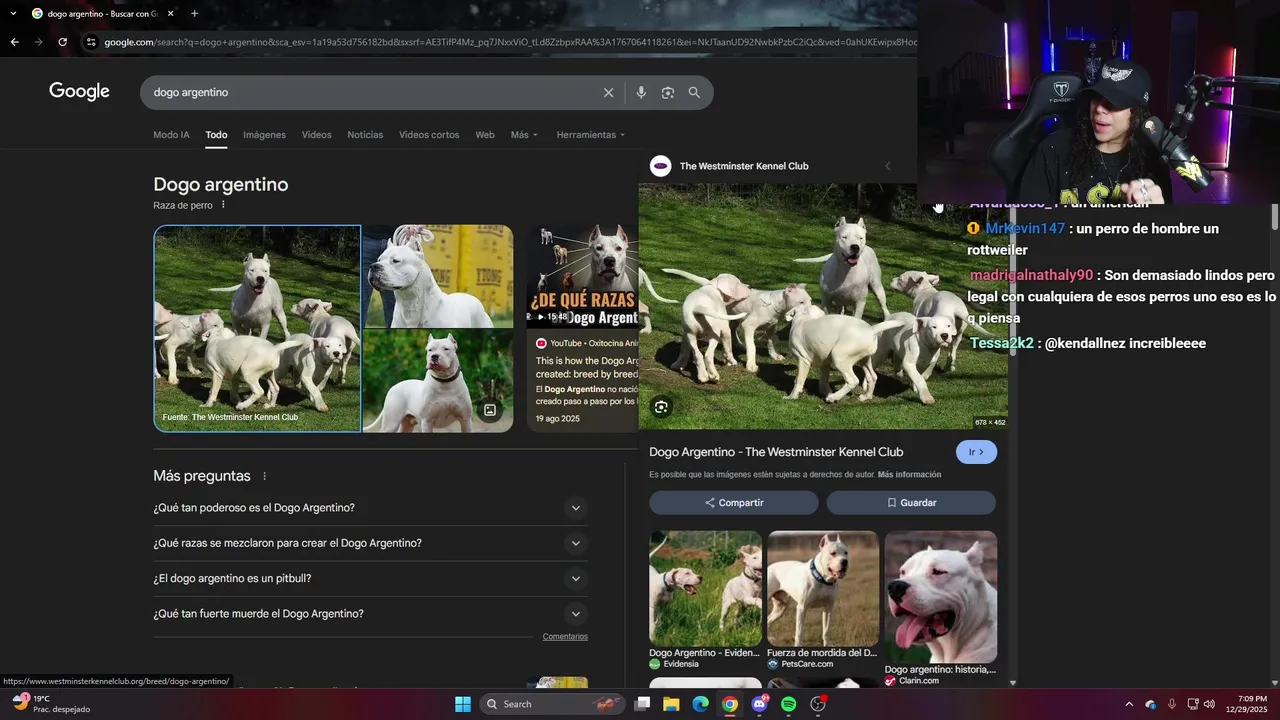
Task: Switch to Videos cortos tab
Action: click(x=429, y=135)
